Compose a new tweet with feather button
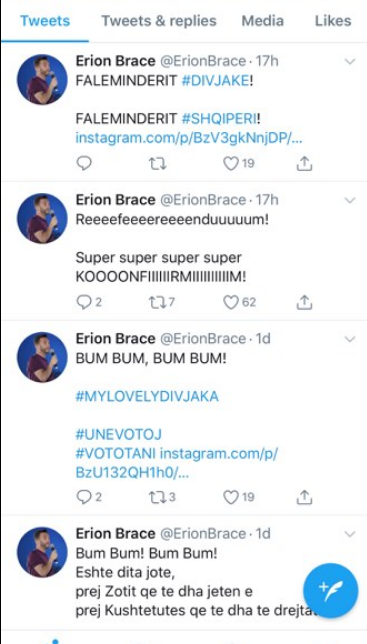Screen dimensions: 367x644 [x=330, y=591]
